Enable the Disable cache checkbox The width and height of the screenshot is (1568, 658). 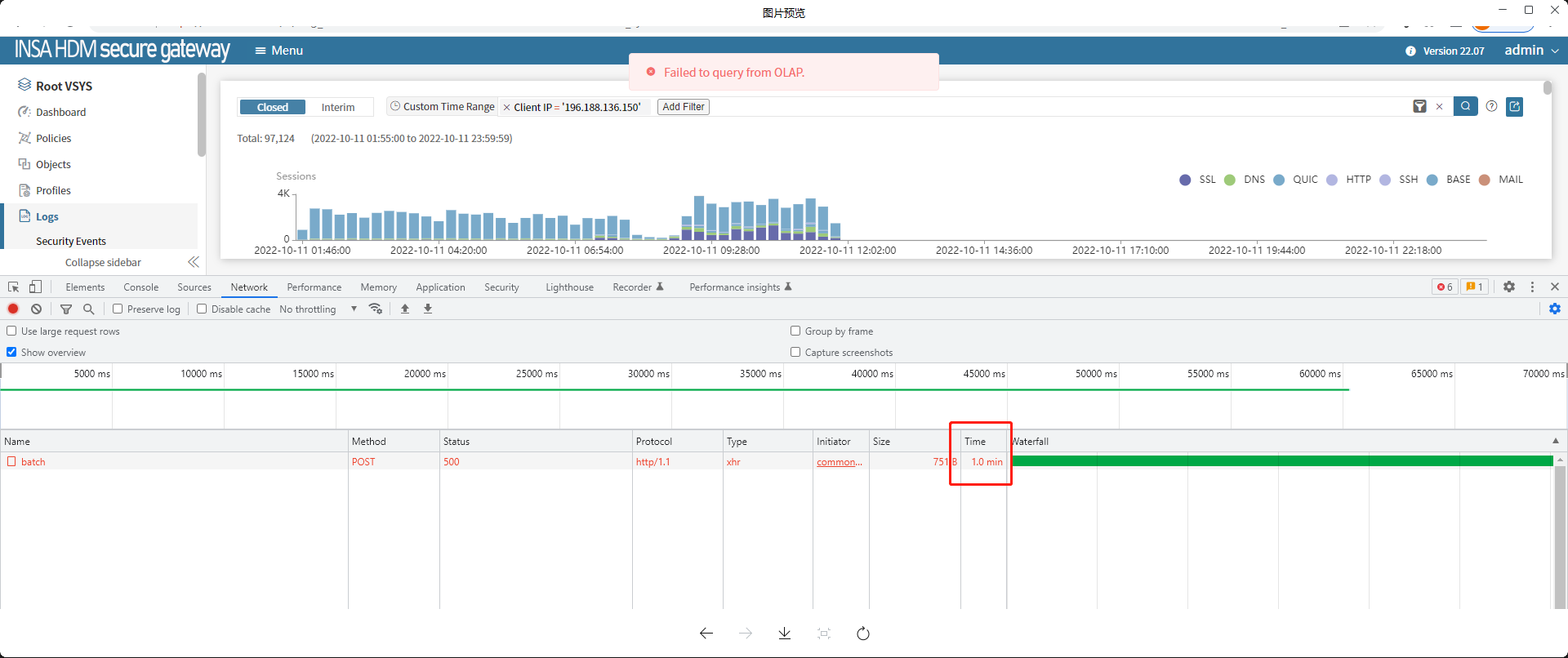pyautogui.click(x=202, y=309)
